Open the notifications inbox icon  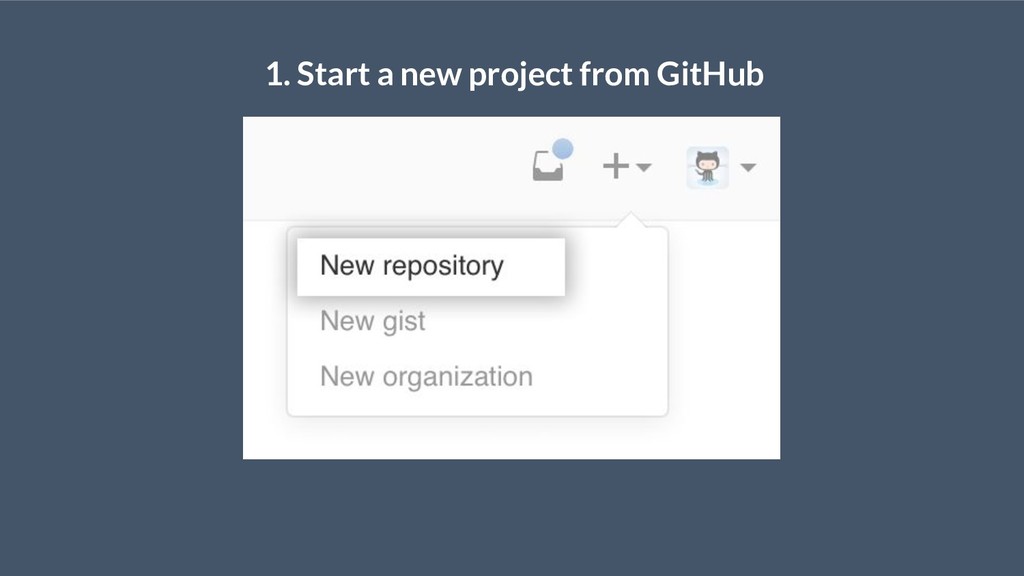click(547, 166)
